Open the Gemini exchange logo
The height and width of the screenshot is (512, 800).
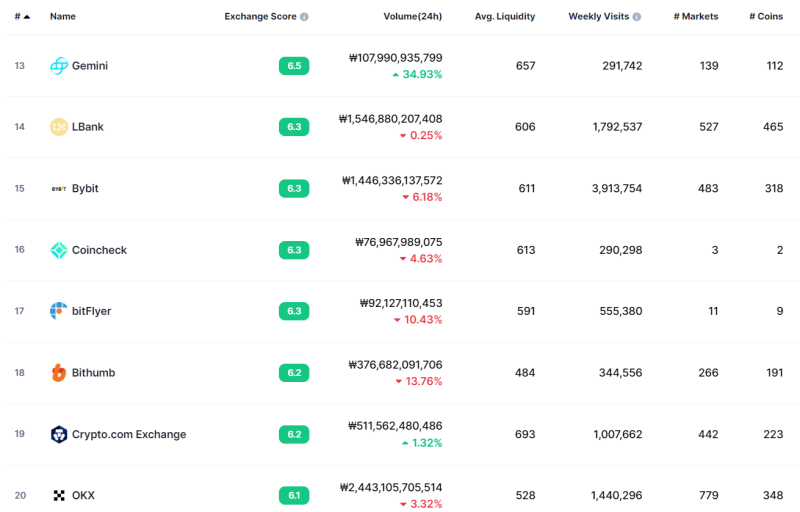pyautogui.click(x=59, y=66)
